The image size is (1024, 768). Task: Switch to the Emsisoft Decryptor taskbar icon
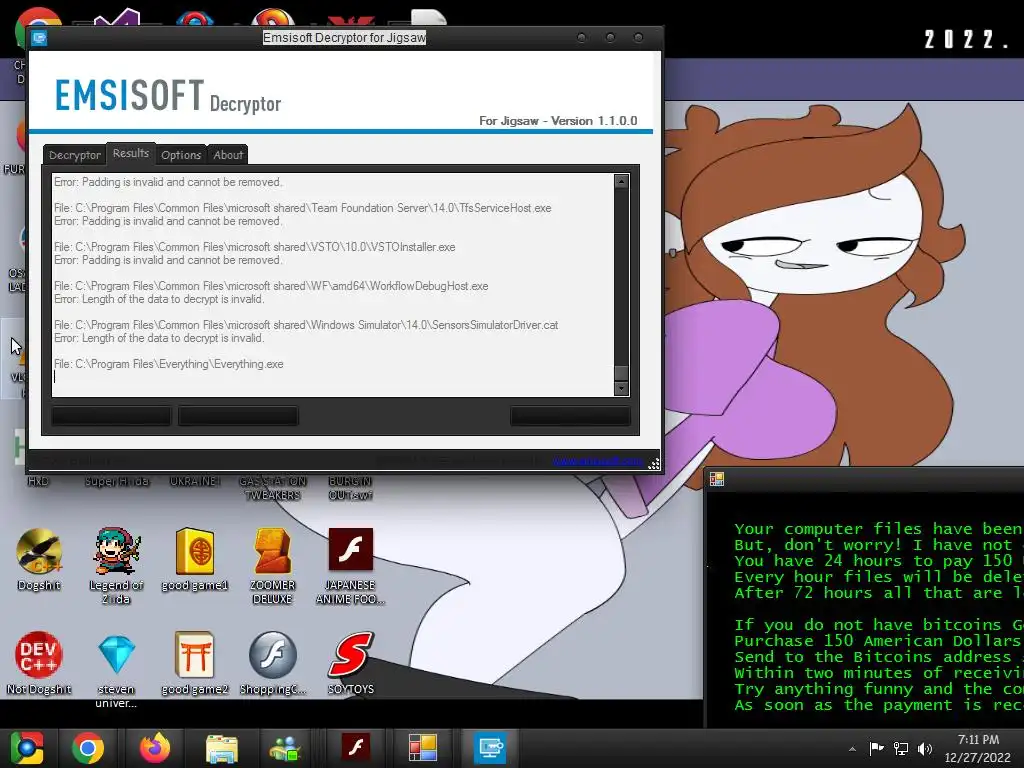[x=490, y=748]
